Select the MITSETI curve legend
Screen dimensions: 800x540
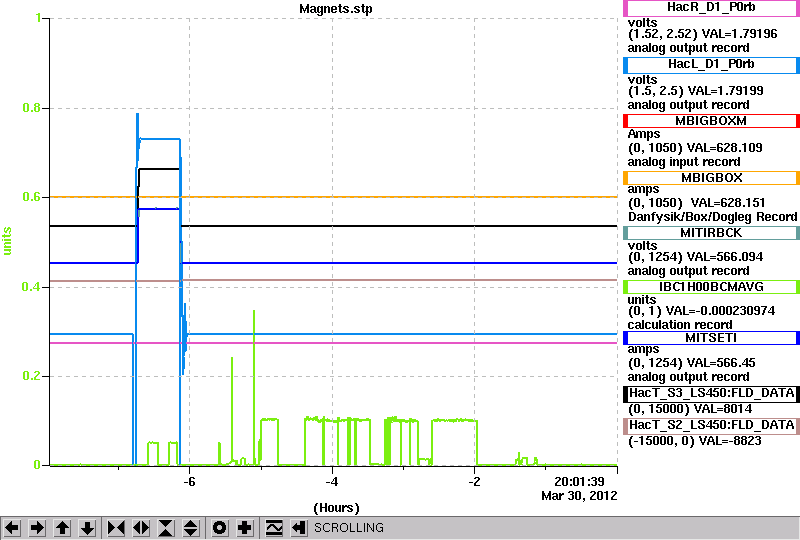point(711,338)
